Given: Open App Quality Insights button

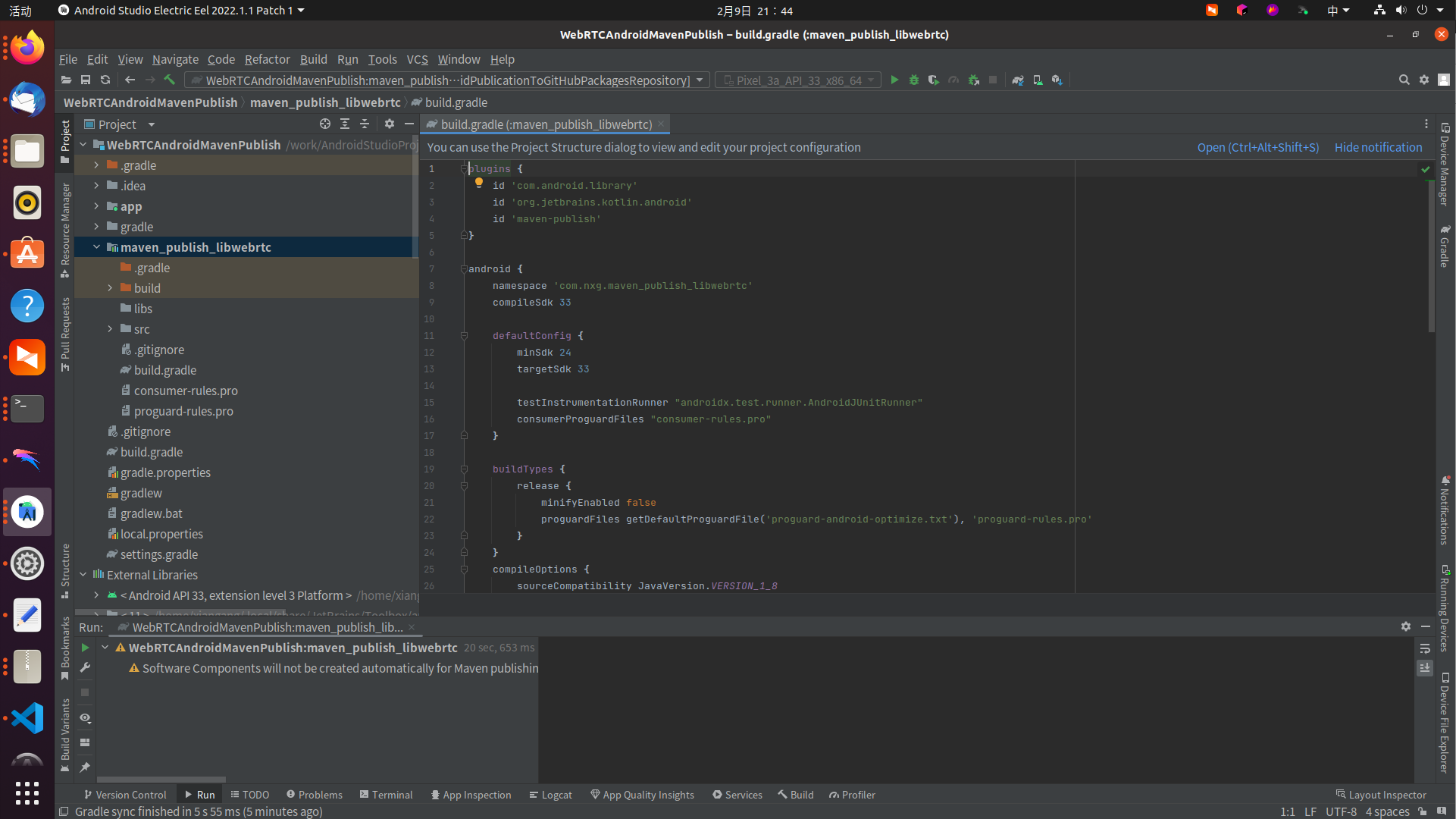Looking at the screenshot, I should coord(642,795).
